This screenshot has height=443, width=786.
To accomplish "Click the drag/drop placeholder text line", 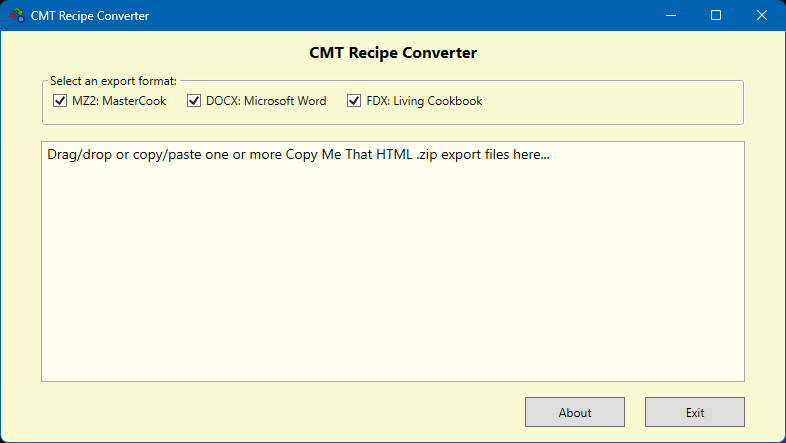I will pos(298,156).
